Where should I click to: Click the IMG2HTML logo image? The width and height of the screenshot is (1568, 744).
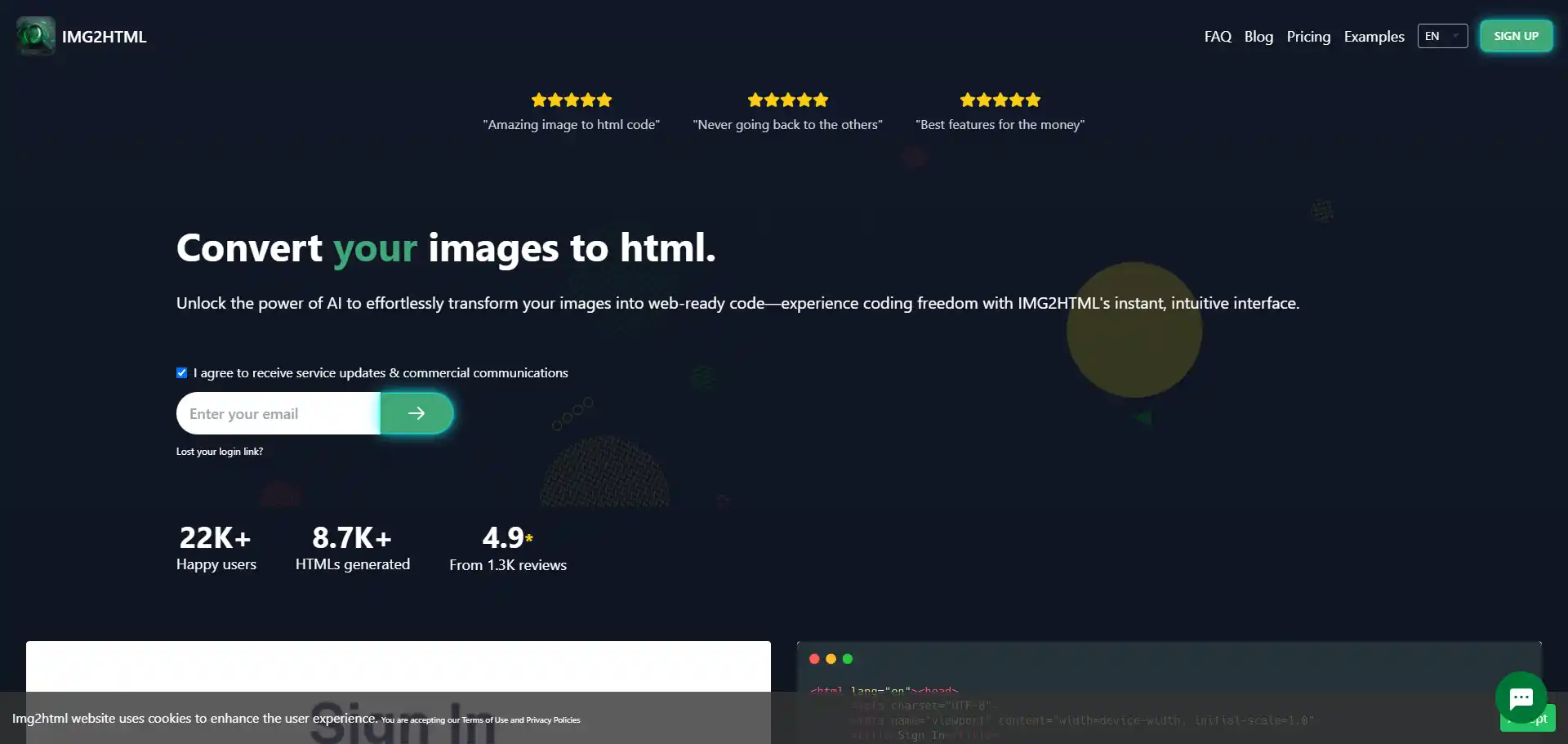point(36,36)
